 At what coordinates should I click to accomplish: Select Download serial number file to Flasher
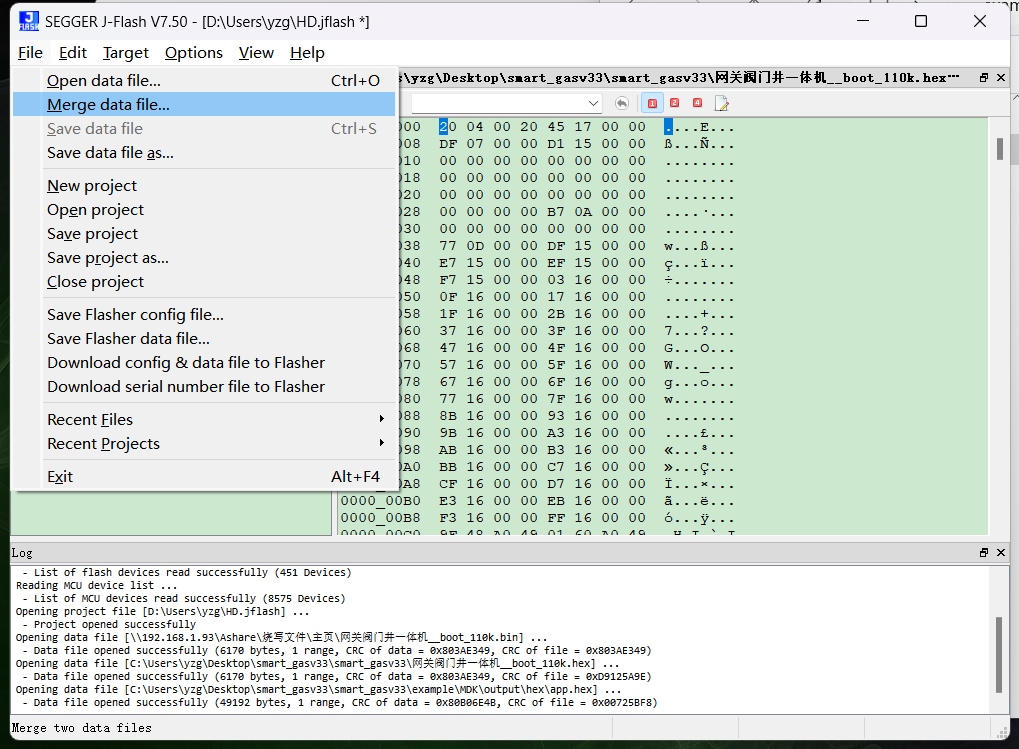(x=204, y=387)
